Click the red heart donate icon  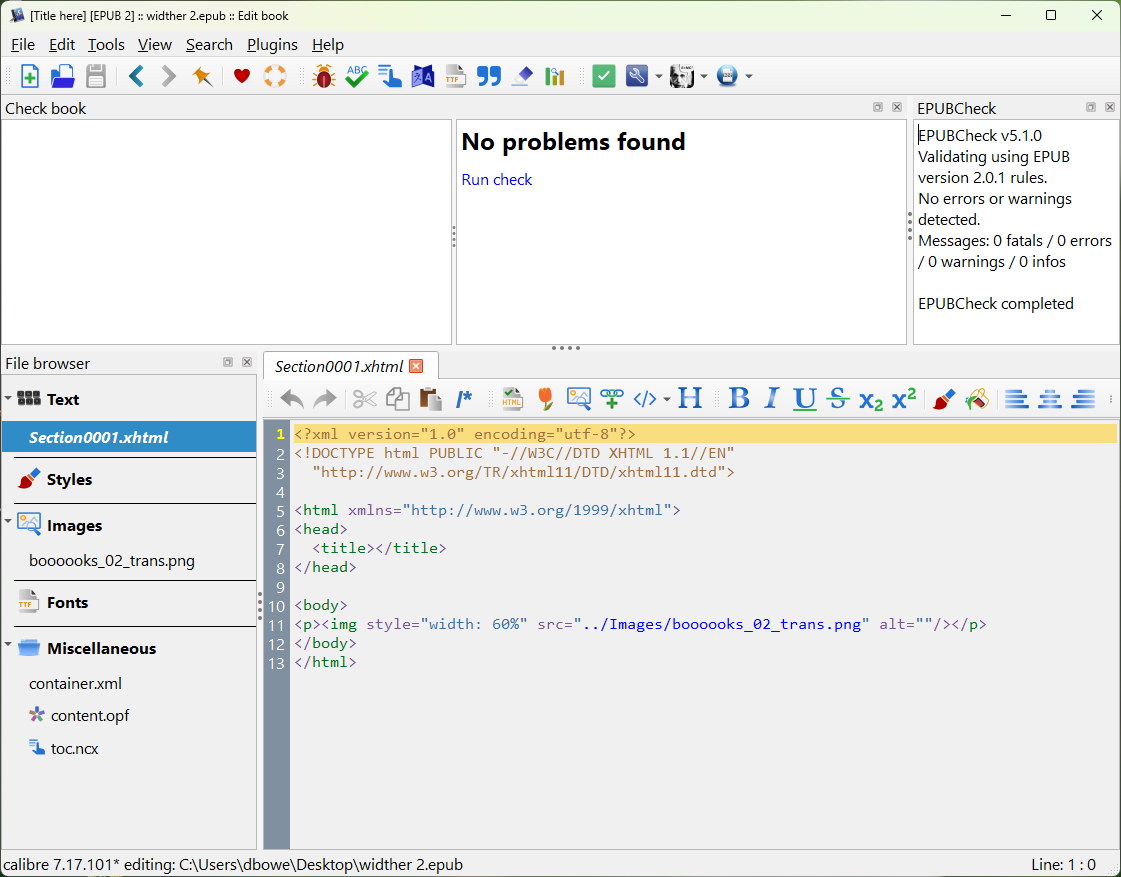(x=241, y=76)
